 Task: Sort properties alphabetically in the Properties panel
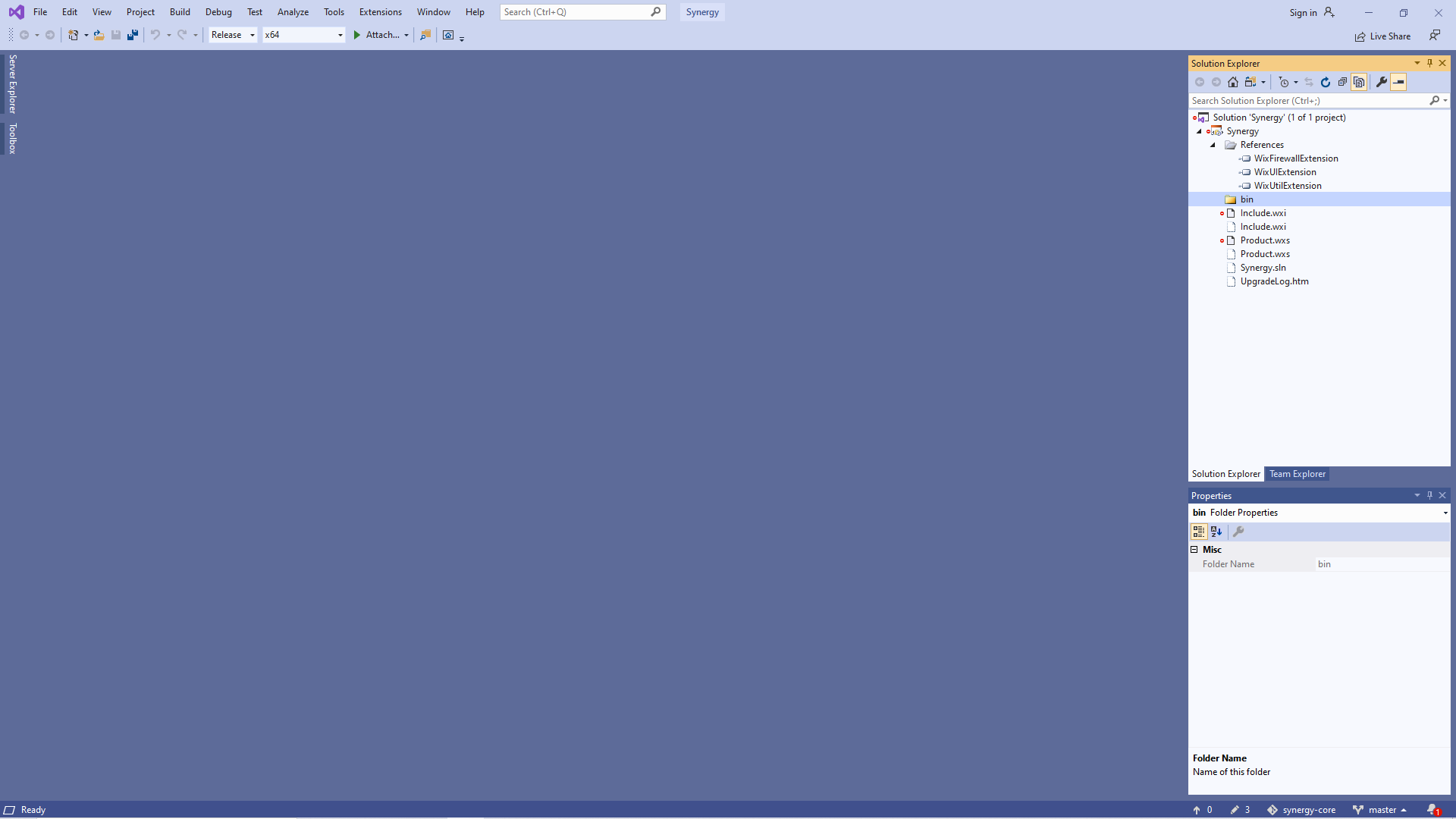[x=1216, y=532]
